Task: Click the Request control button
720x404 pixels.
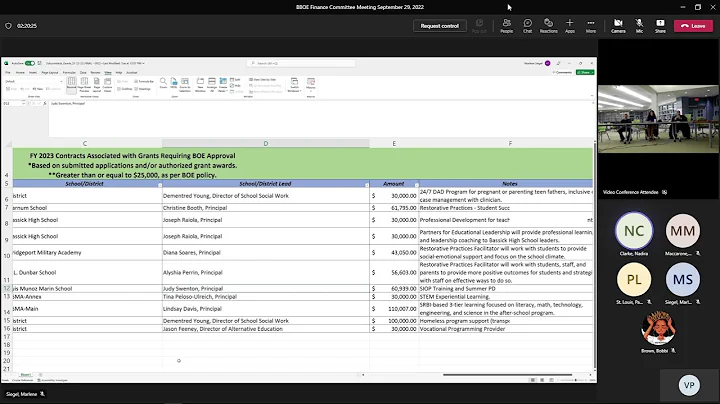Action: 439,26
